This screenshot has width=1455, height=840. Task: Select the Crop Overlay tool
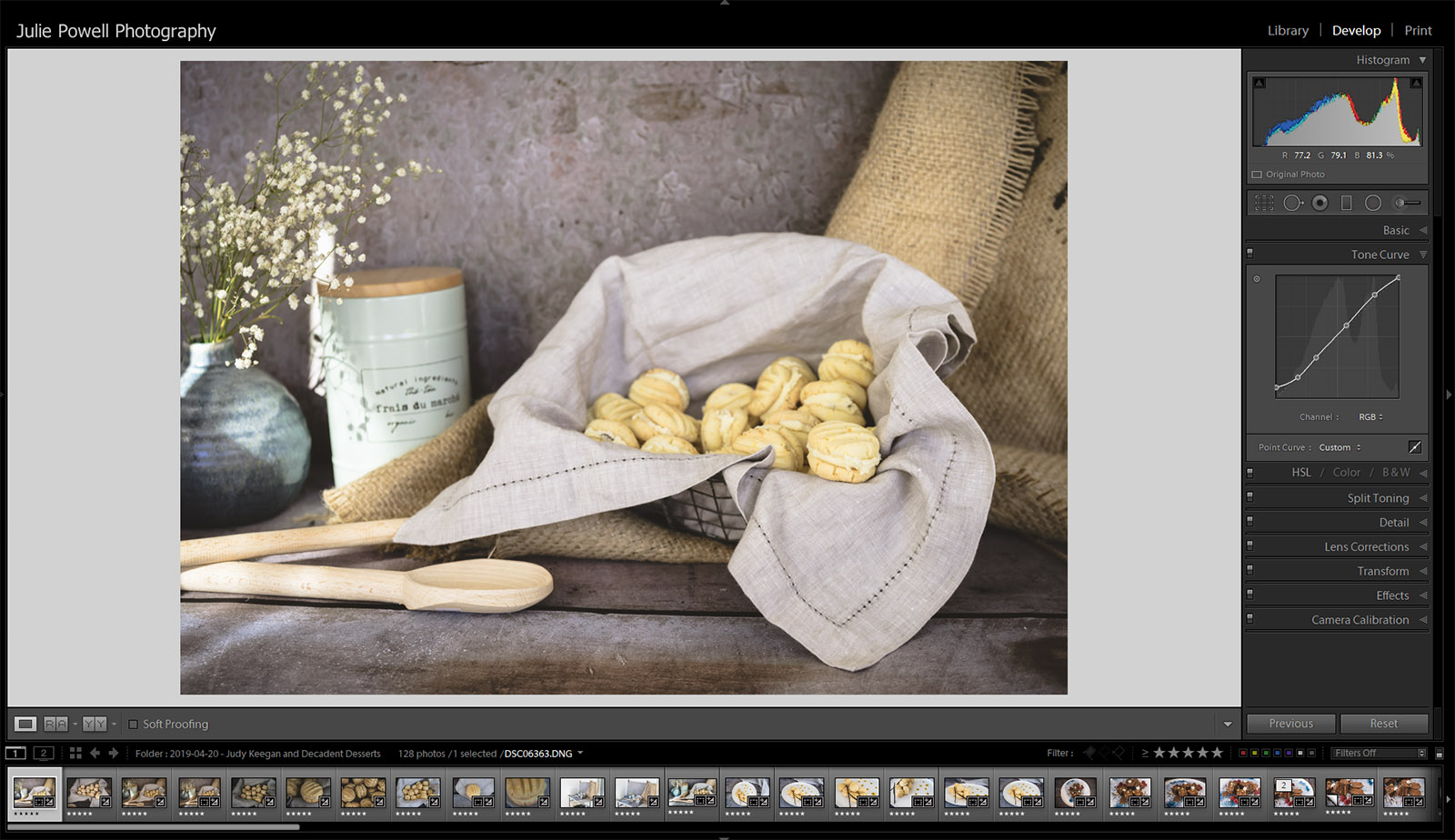1264,204
